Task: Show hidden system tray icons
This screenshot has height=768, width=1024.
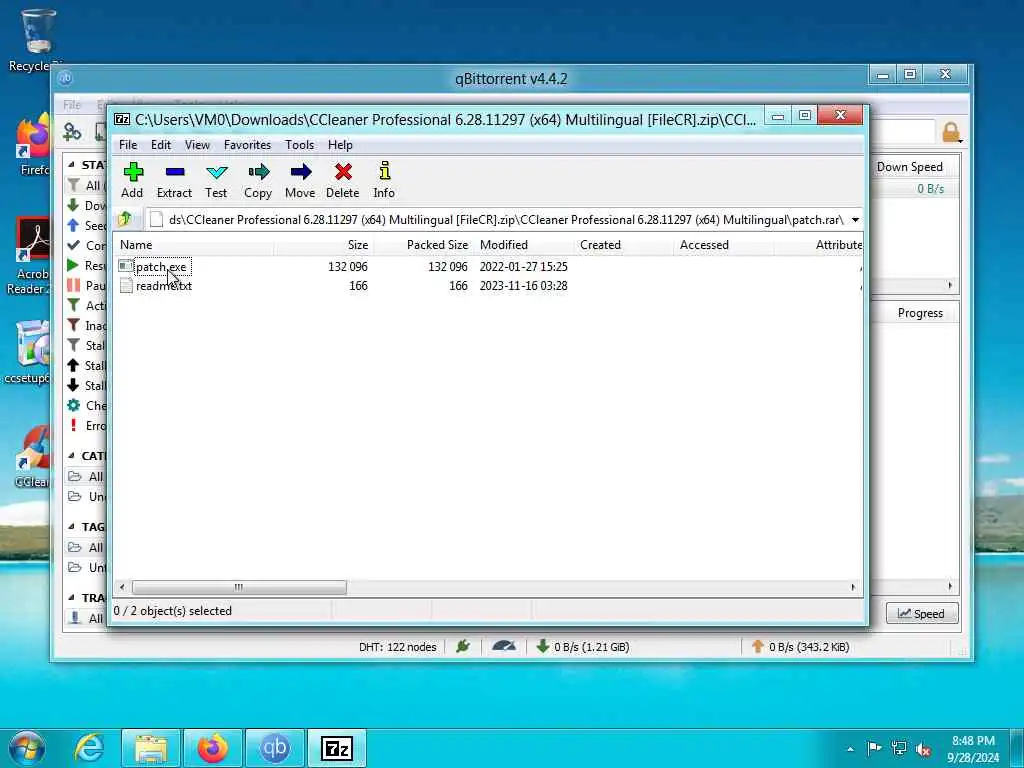Action: click(850, 749)
